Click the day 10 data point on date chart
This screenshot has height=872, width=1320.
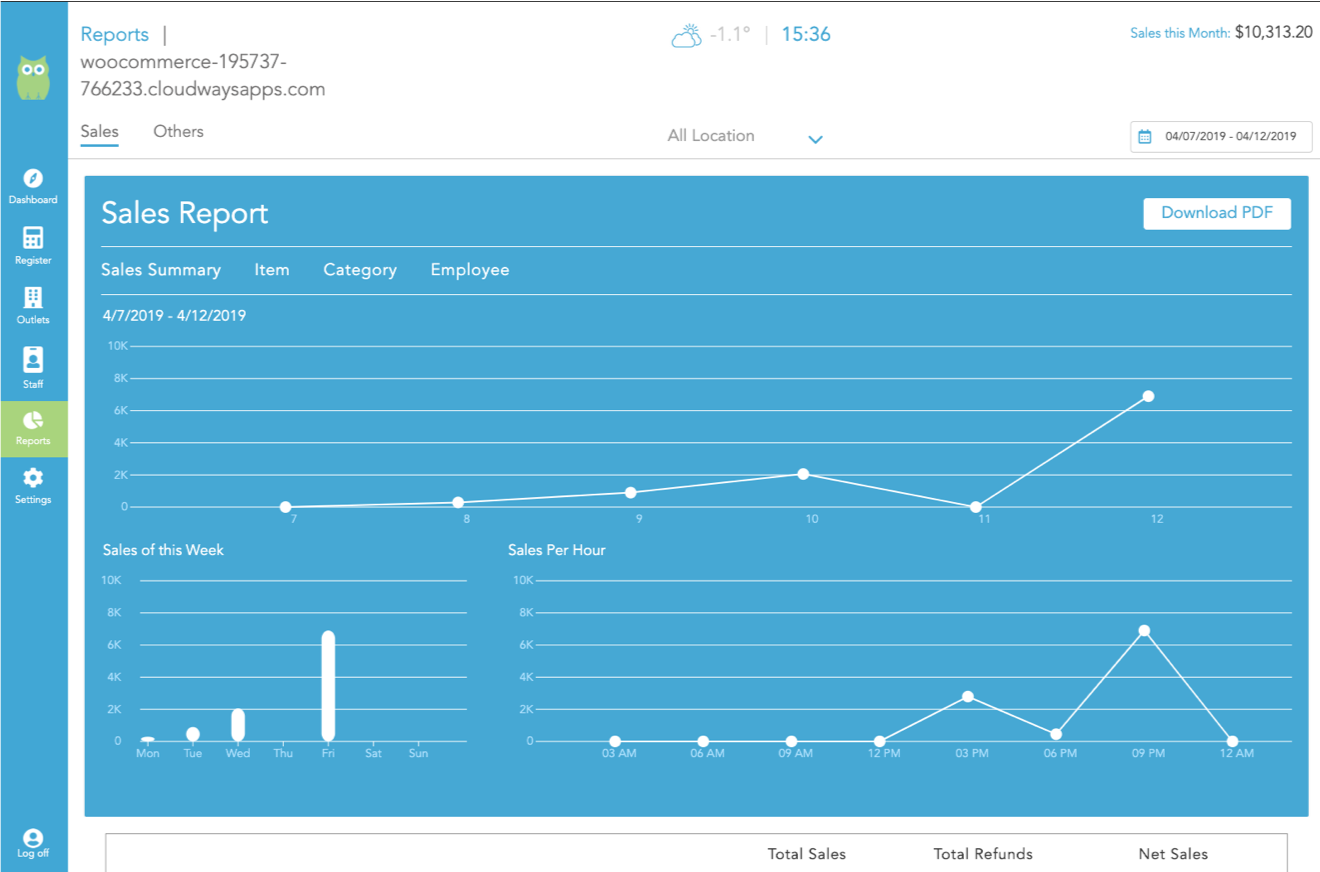[x=803, y=473]
